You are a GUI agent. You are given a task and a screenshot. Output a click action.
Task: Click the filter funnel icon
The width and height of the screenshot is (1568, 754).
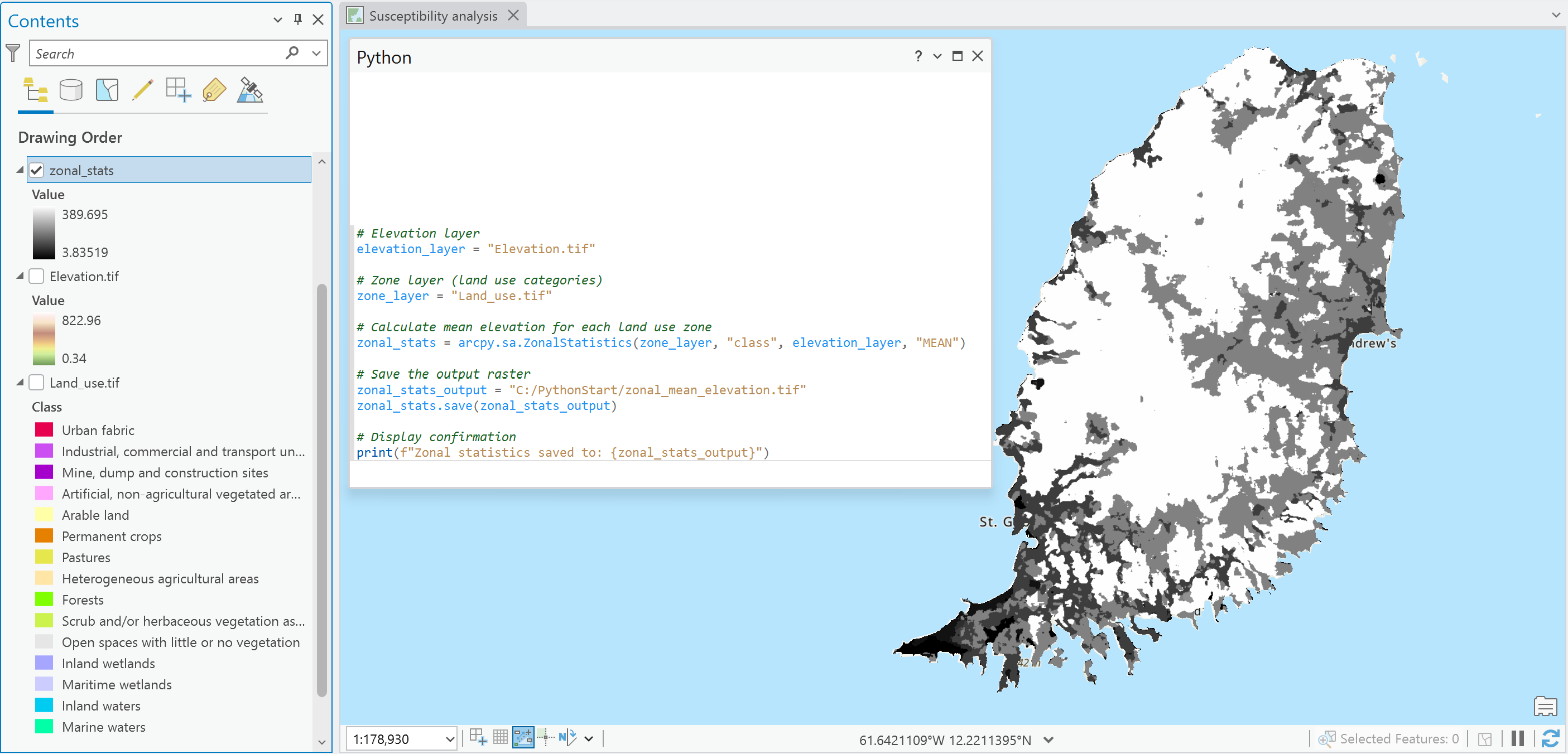13,53
